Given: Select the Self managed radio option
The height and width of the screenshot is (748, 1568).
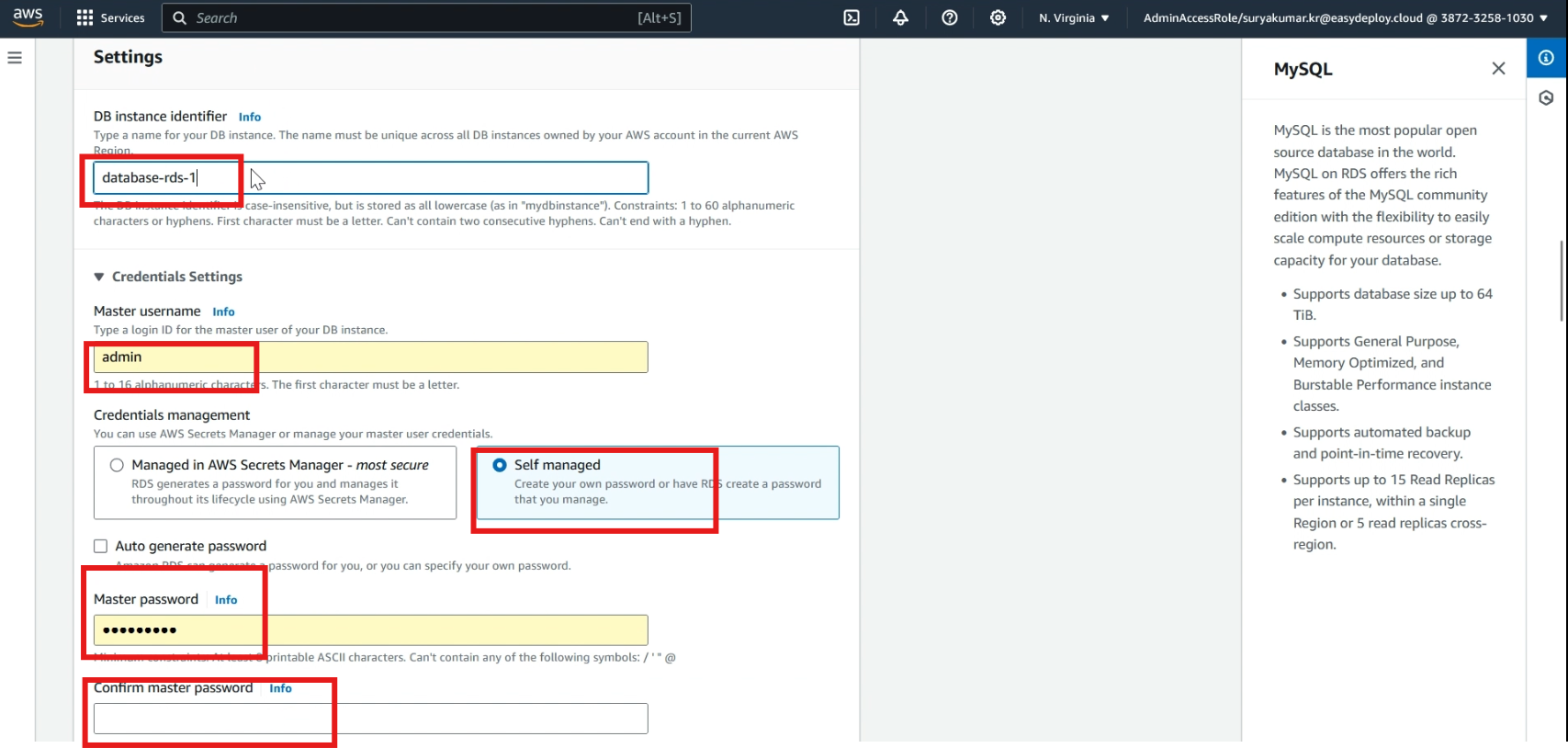Looking at the screenshot, I should pyautogui.click(x=500, y=465).
